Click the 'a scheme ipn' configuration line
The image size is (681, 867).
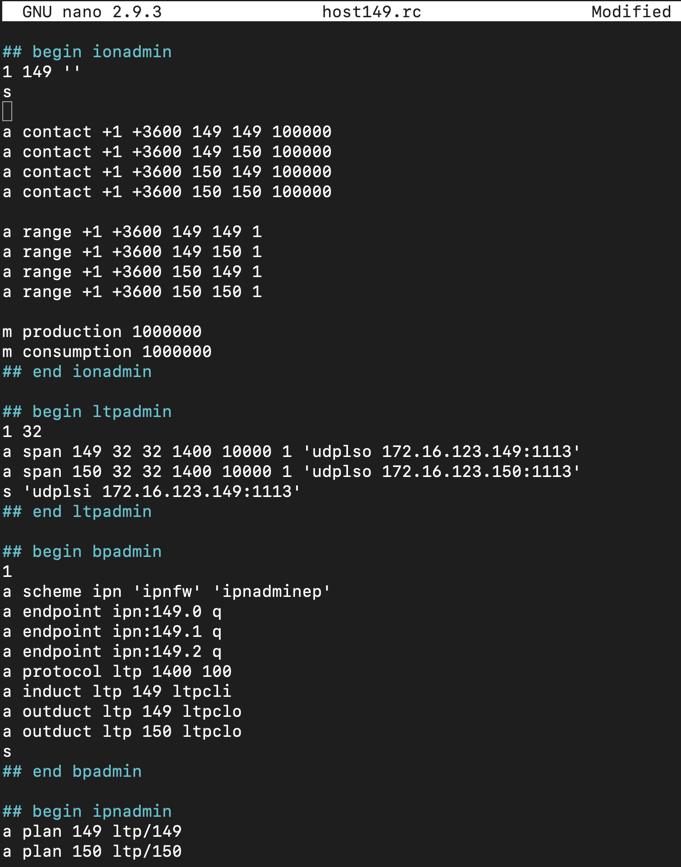pyautogui.click(x=166, y=592)
